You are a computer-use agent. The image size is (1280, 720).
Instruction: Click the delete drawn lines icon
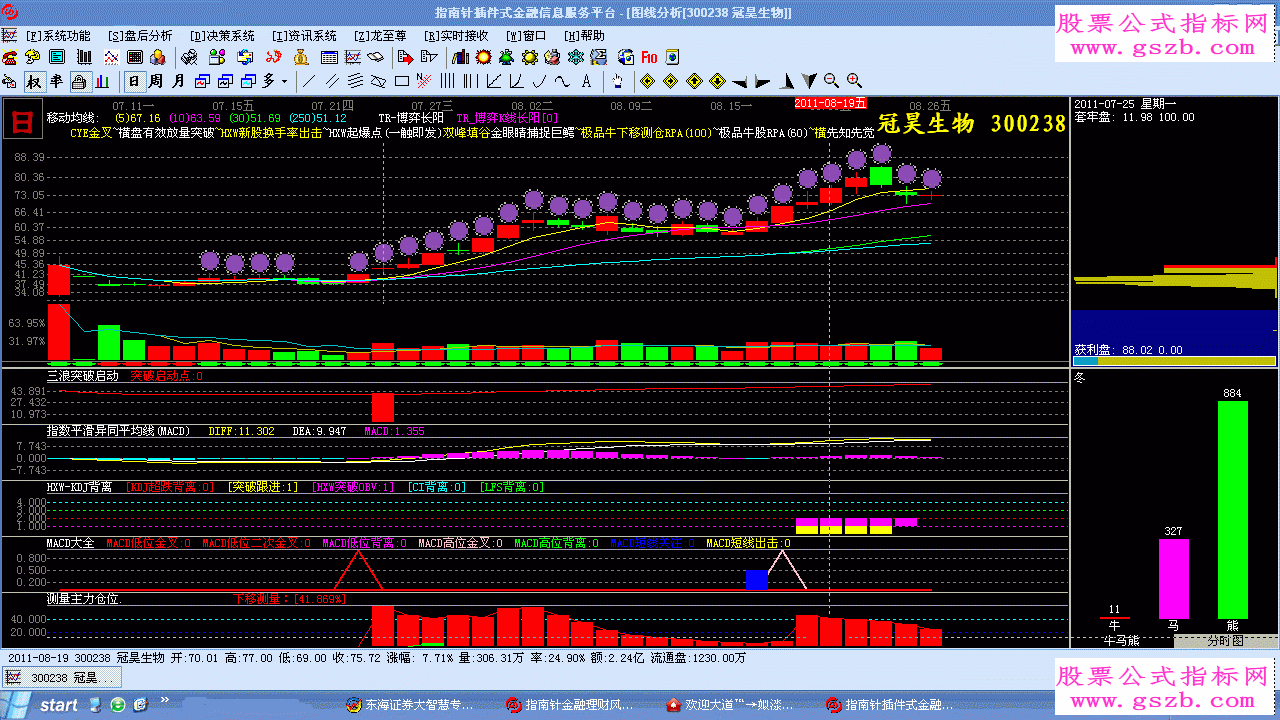coord(424,81)
